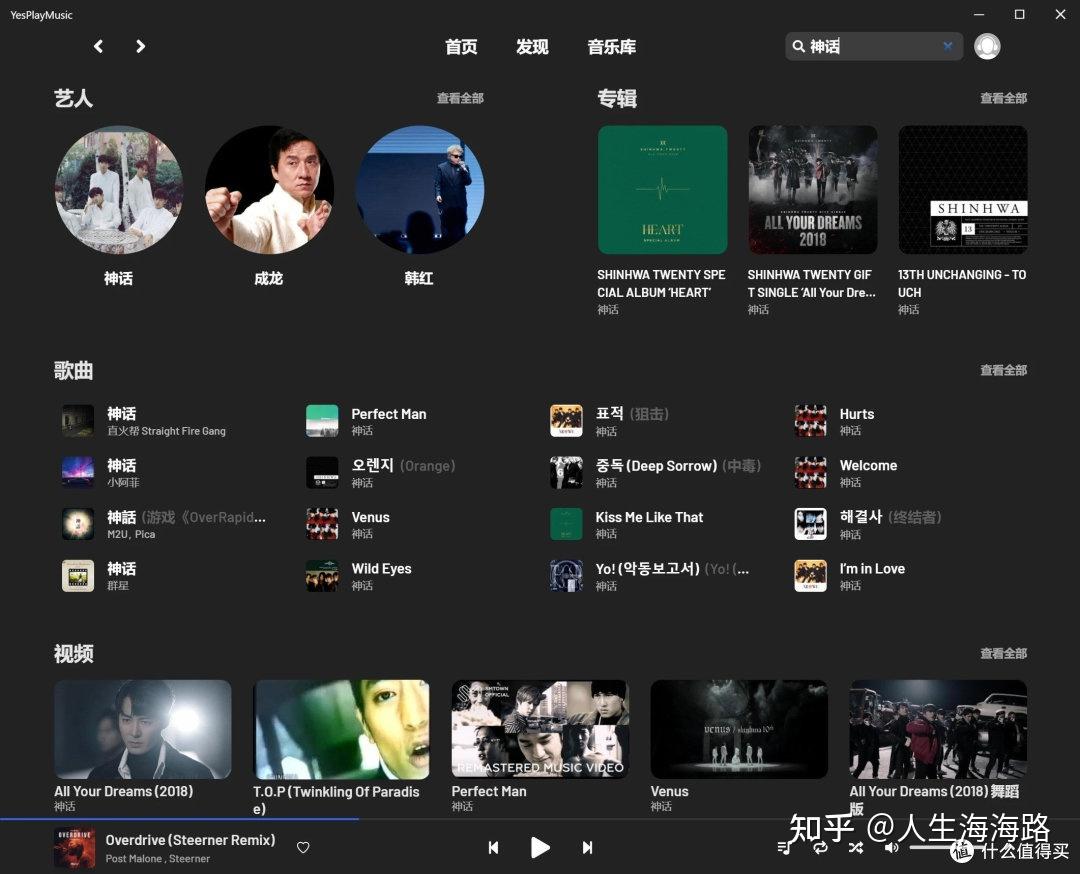Navigate forward with the right arrow
The image size is (1080, 874).
tap(140, 46)
